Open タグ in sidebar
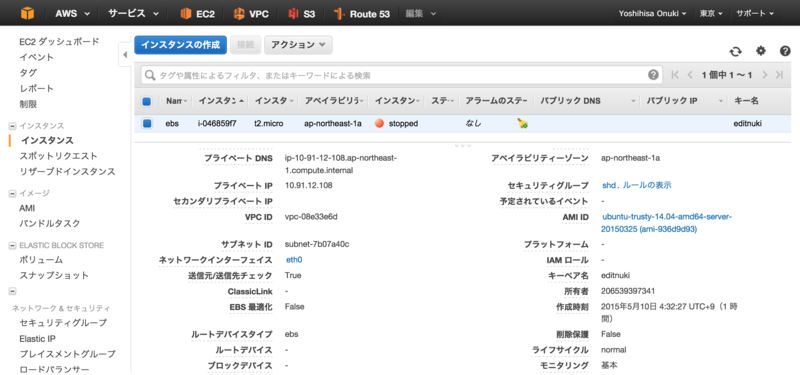800x375 pixels. tap(28, 73)
